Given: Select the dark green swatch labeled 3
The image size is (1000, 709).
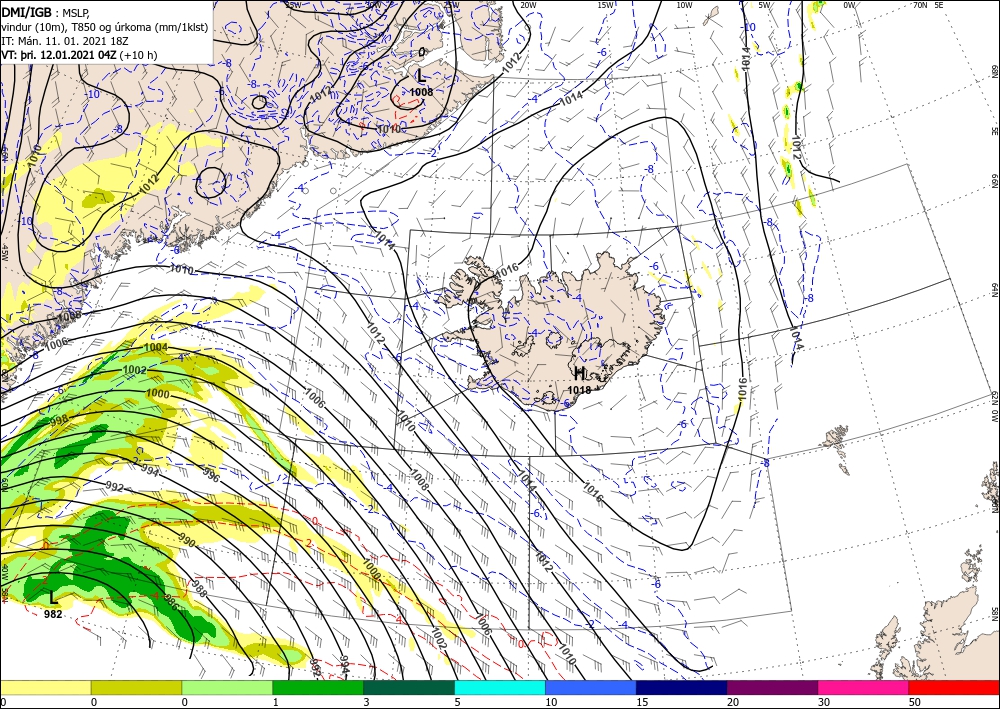Looking at the screenshot, I should click(x=409, y=687).
